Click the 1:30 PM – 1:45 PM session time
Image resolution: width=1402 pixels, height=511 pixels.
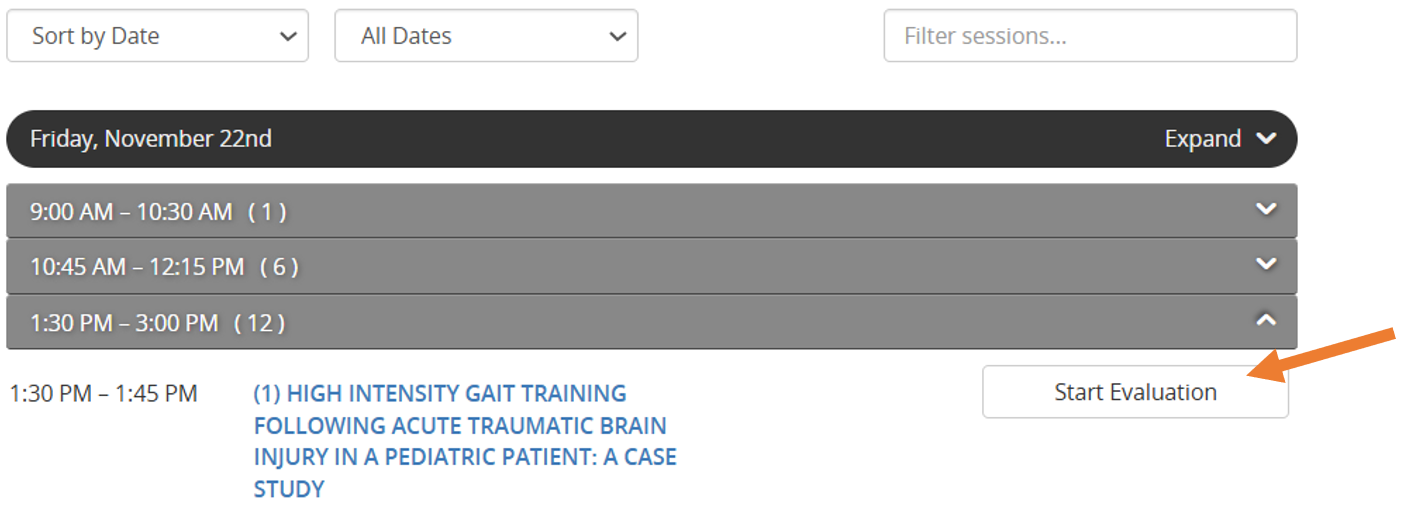[103, 394]
